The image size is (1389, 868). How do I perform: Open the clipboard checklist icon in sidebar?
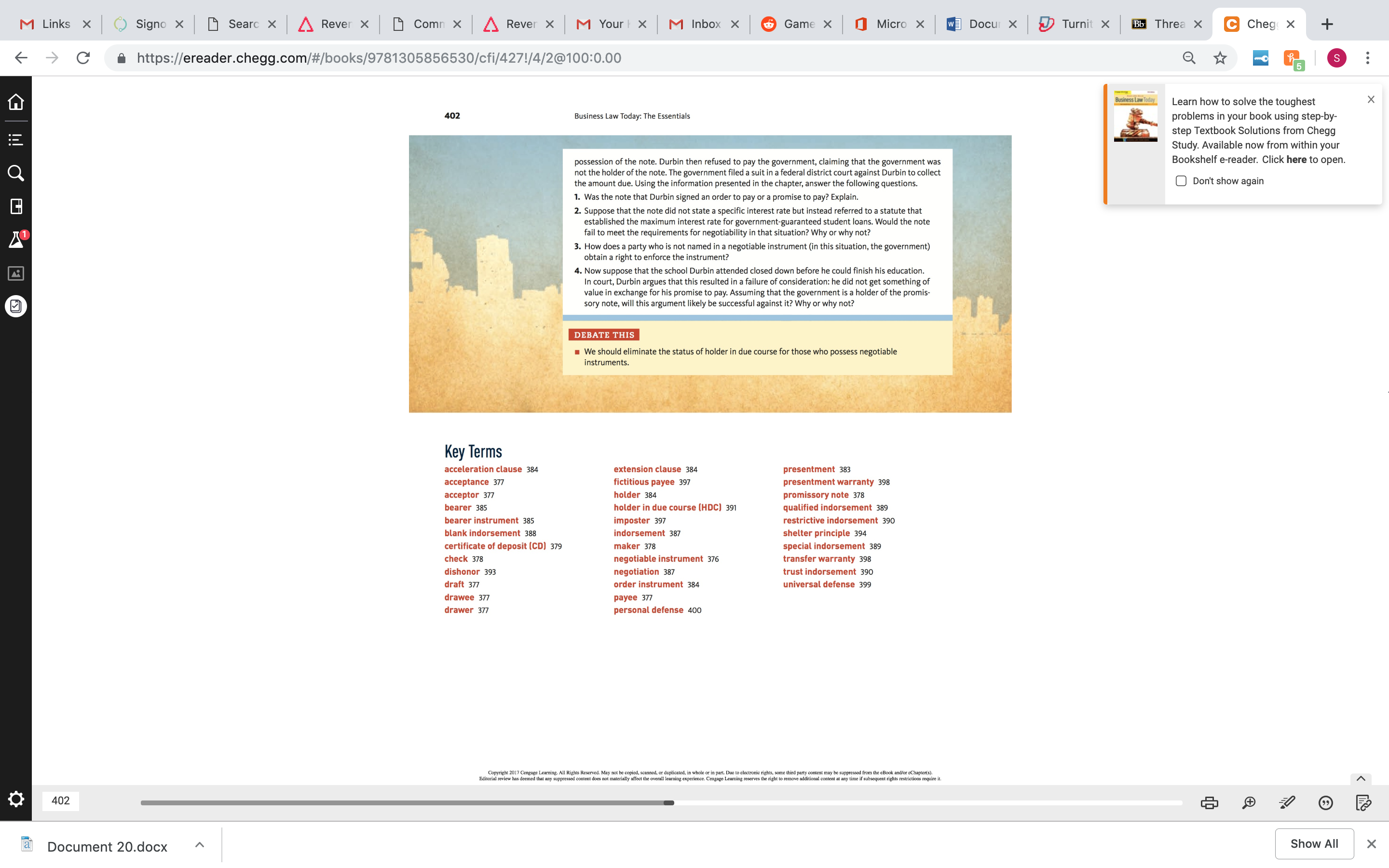16,307
